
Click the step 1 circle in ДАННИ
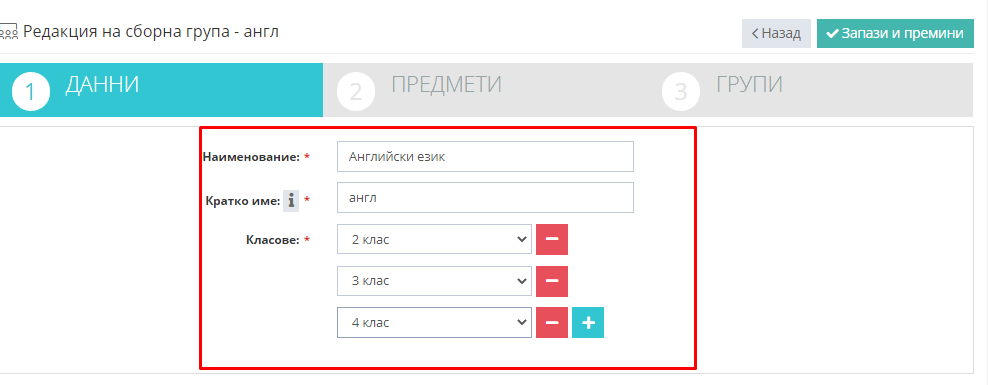(x=30, y=91)
